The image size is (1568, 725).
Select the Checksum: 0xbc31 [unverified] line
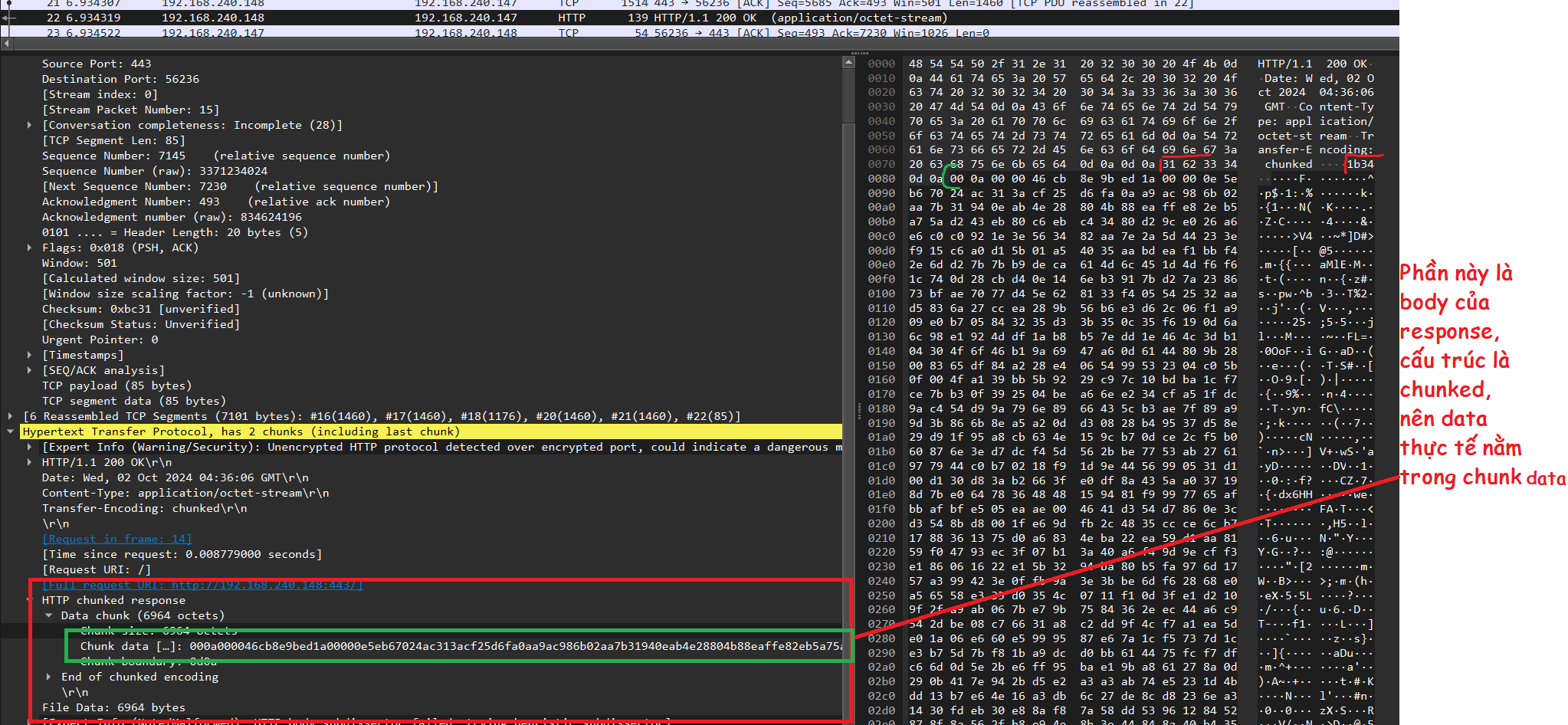pyautogui.click(x=141, y=309)
